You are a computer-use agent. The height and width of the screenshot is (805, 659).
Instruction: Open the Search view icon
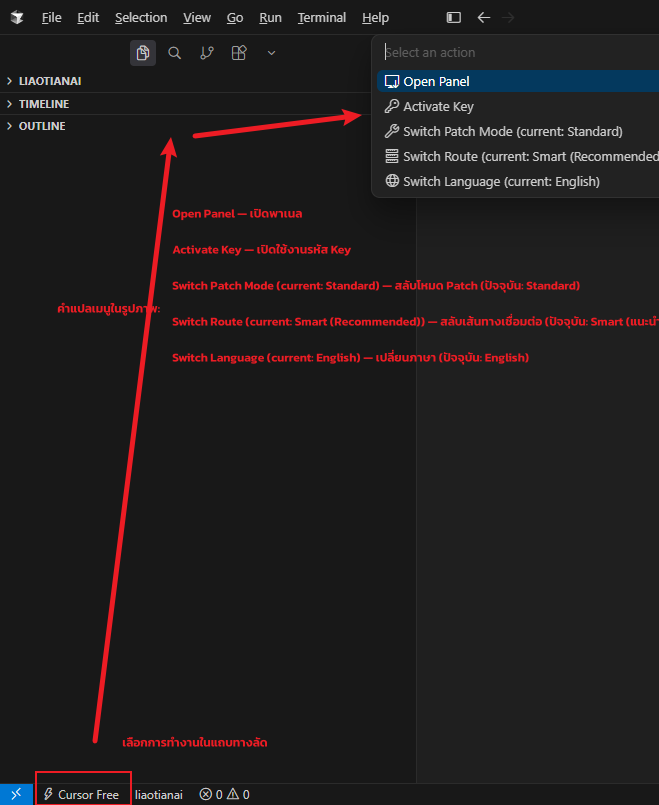click(175, 53)
